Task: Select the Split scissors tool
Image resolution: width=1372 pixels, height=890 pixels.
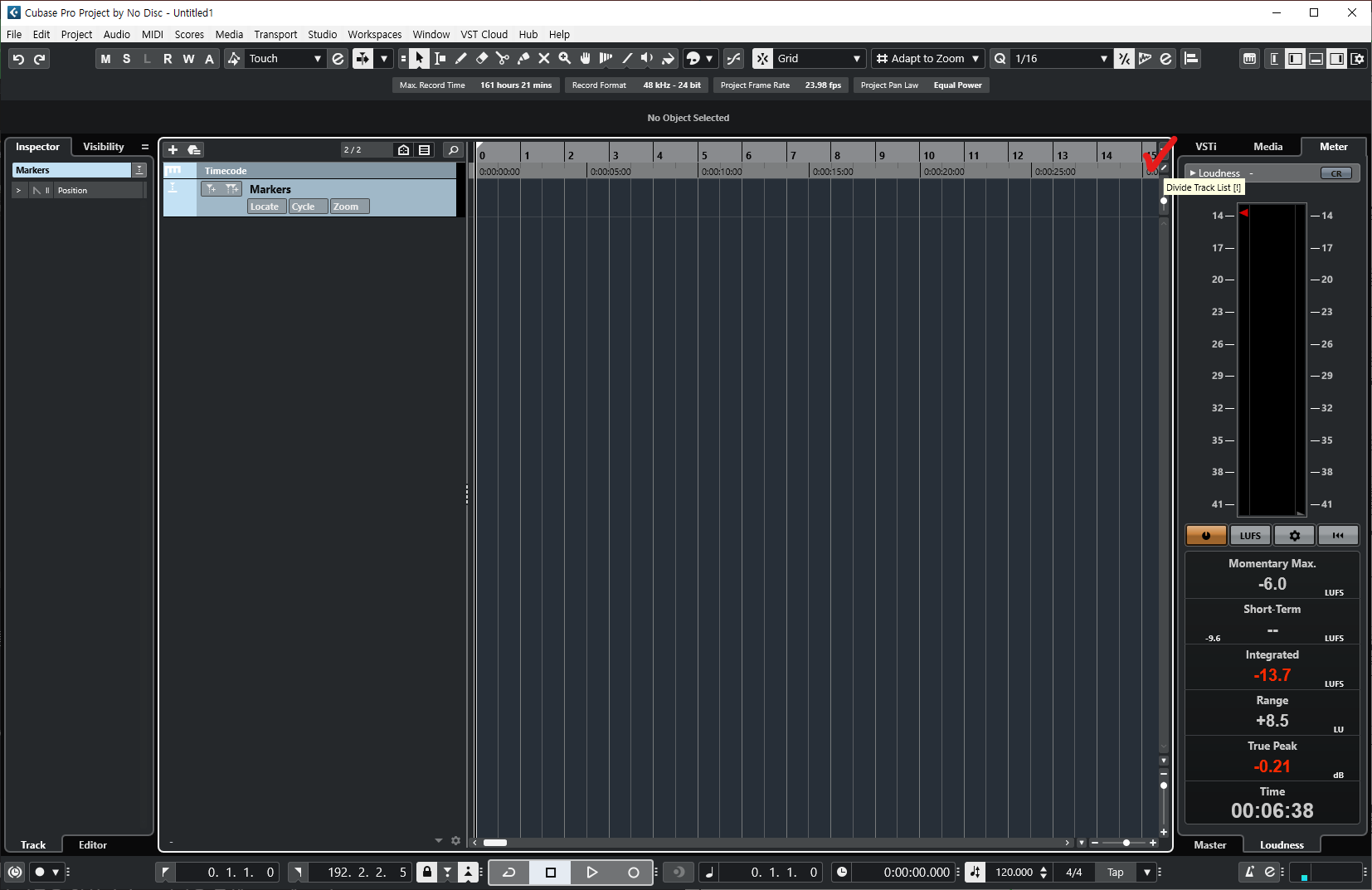Action: 503,59
